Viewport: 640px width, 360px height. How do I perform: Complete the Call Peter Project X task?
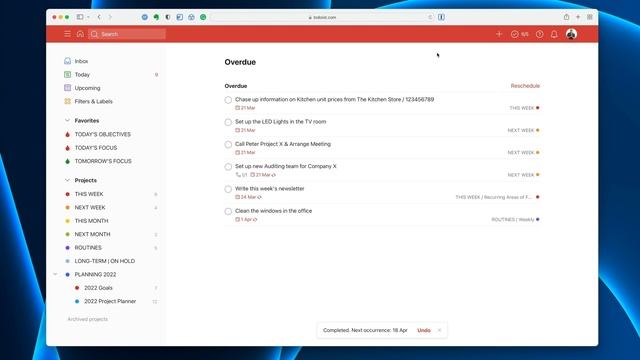coord(228,144)
